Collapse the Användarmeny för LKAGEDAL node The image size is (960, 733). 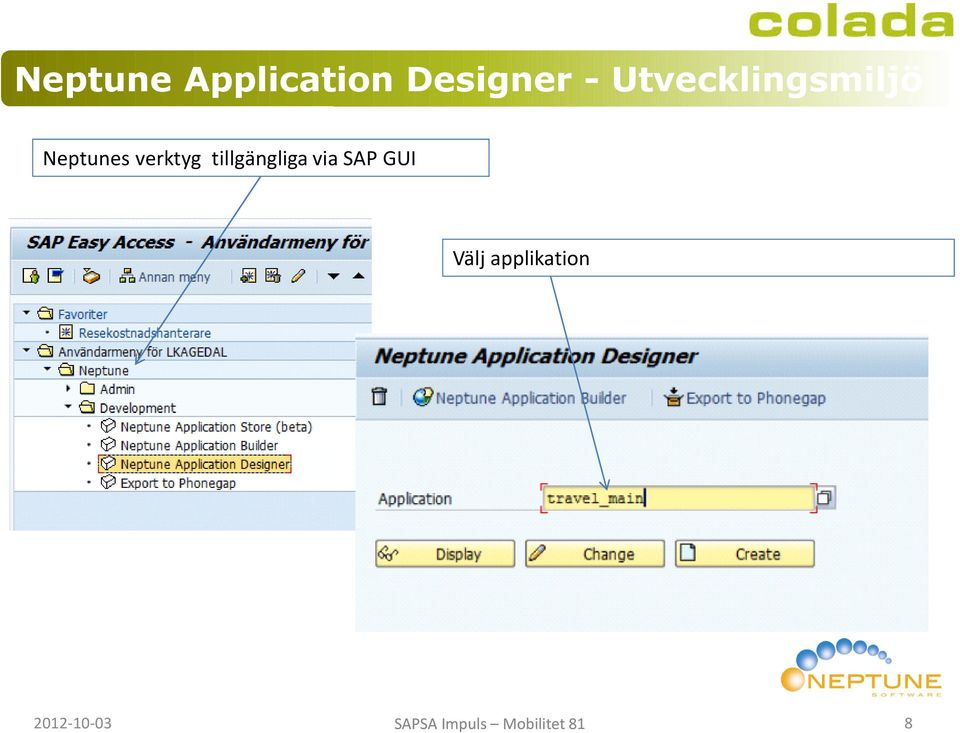[x=26, y=350]
